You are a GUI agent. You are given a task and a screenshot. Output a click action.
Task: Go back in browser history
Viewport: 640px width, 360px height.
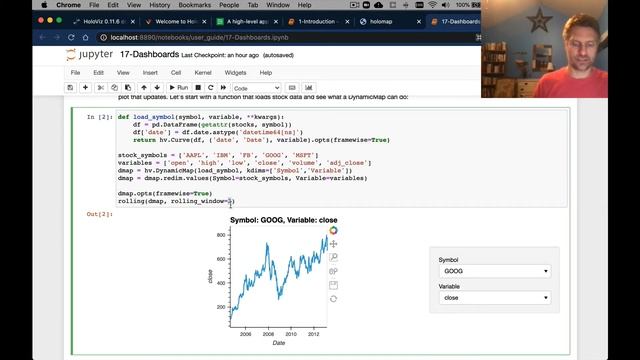coord(43,38)
